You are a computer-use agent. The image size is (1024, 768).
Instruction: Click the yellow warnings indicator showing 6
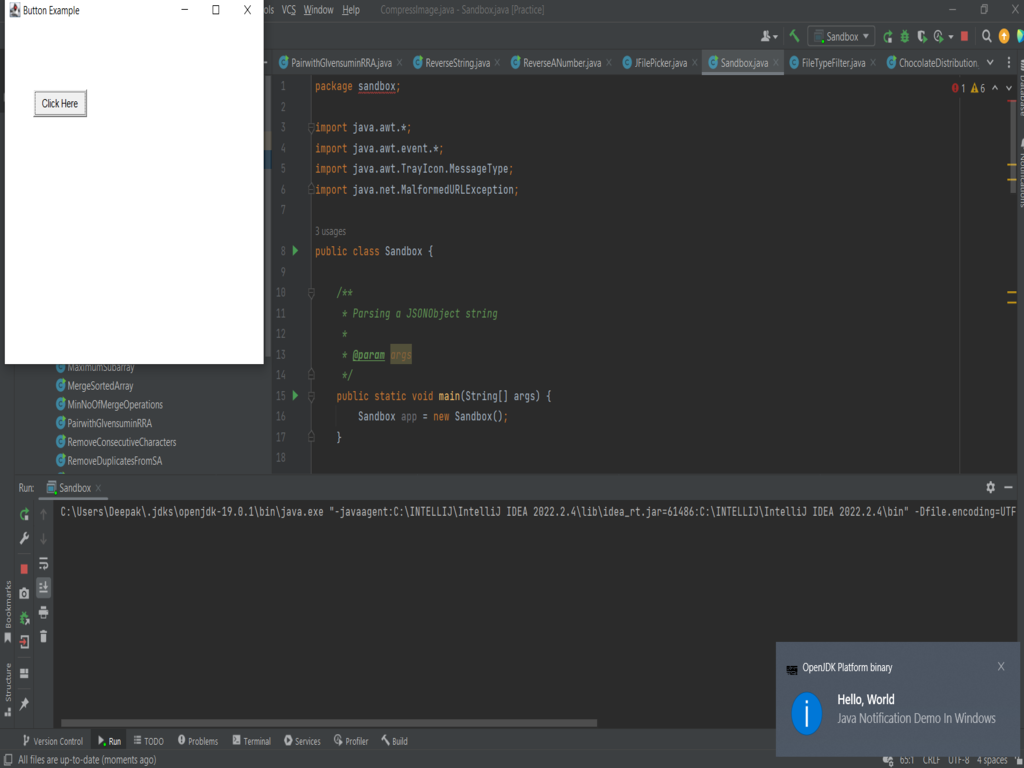click(x=978, y=88)
